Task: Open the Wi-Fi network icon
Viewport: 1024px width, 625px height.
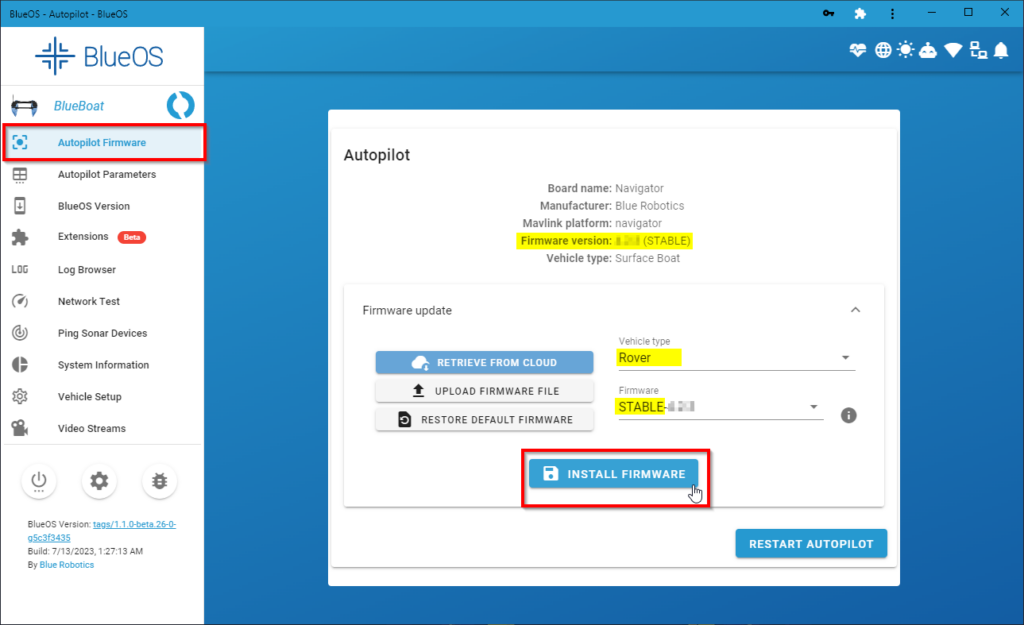Action: pos(953,51)
